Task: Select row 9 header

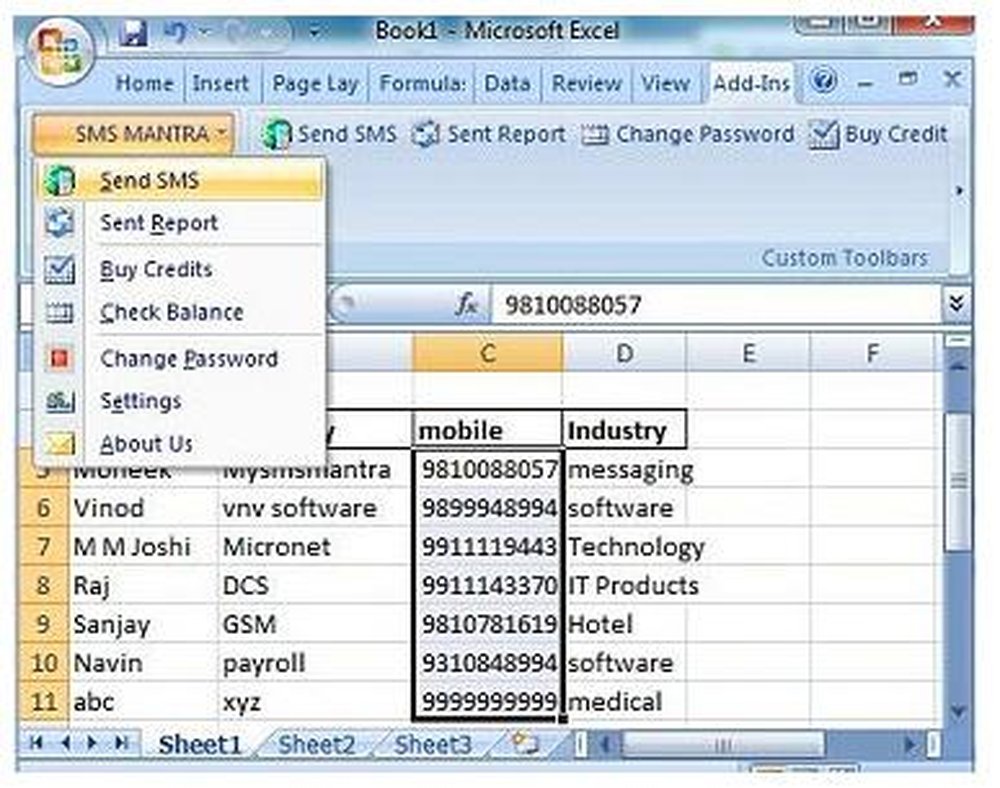Action: (43, 624)
